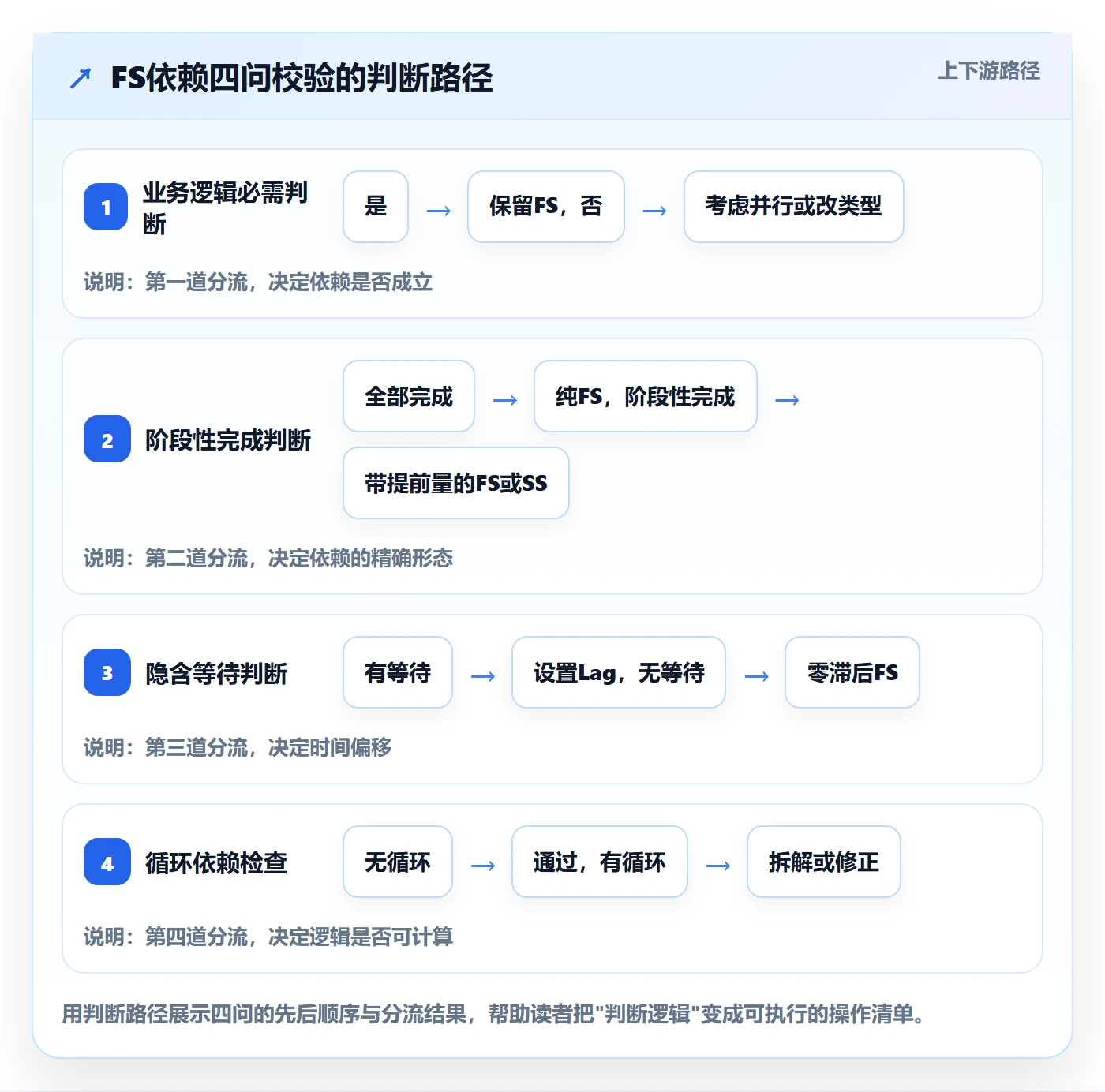Click the 上下游路径 label in the header

click(x=988, y=71)
